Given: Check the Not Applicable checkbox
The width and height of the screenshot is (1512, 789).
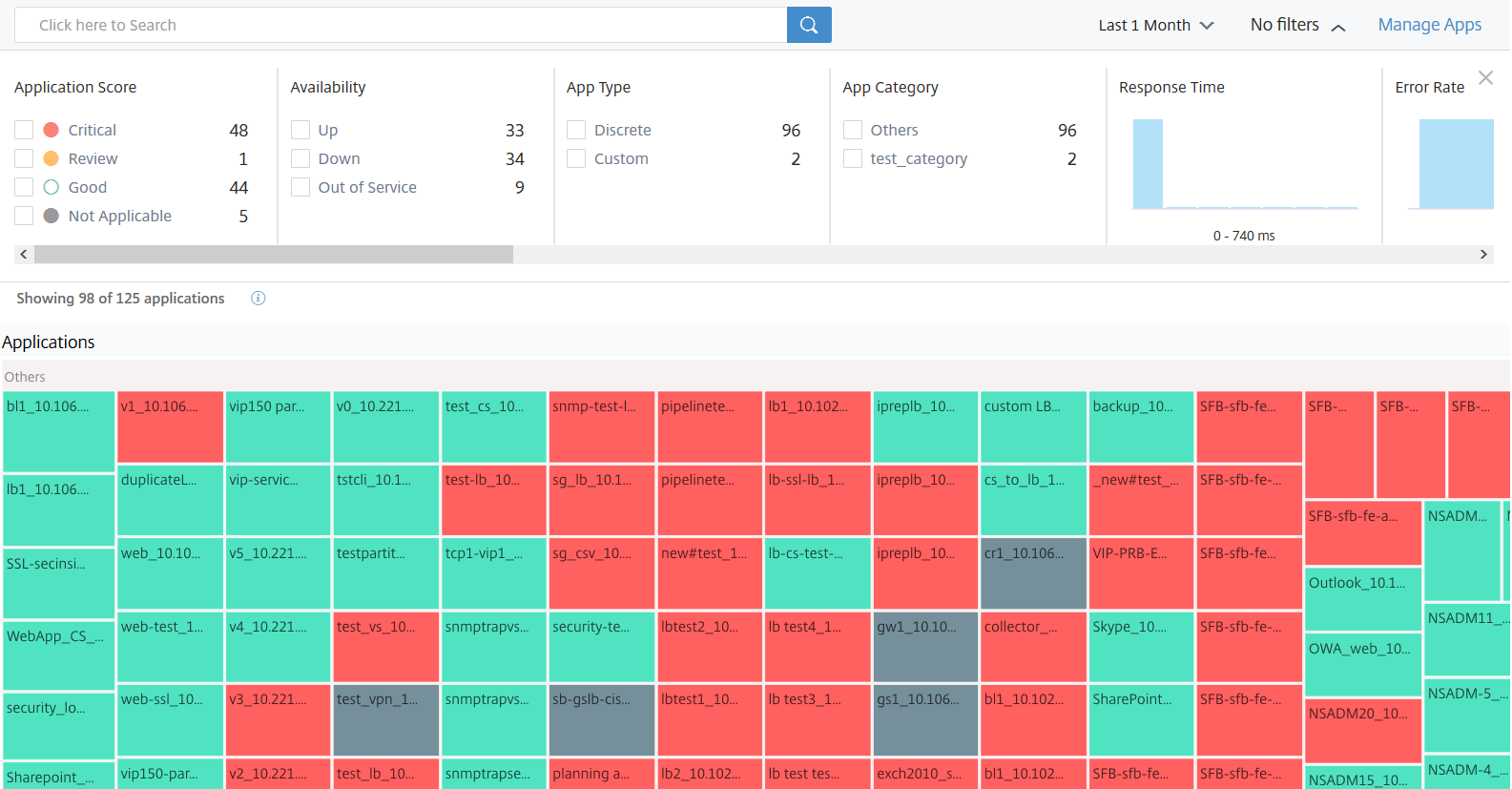Looking at the screenshot, I should (24, 216).
